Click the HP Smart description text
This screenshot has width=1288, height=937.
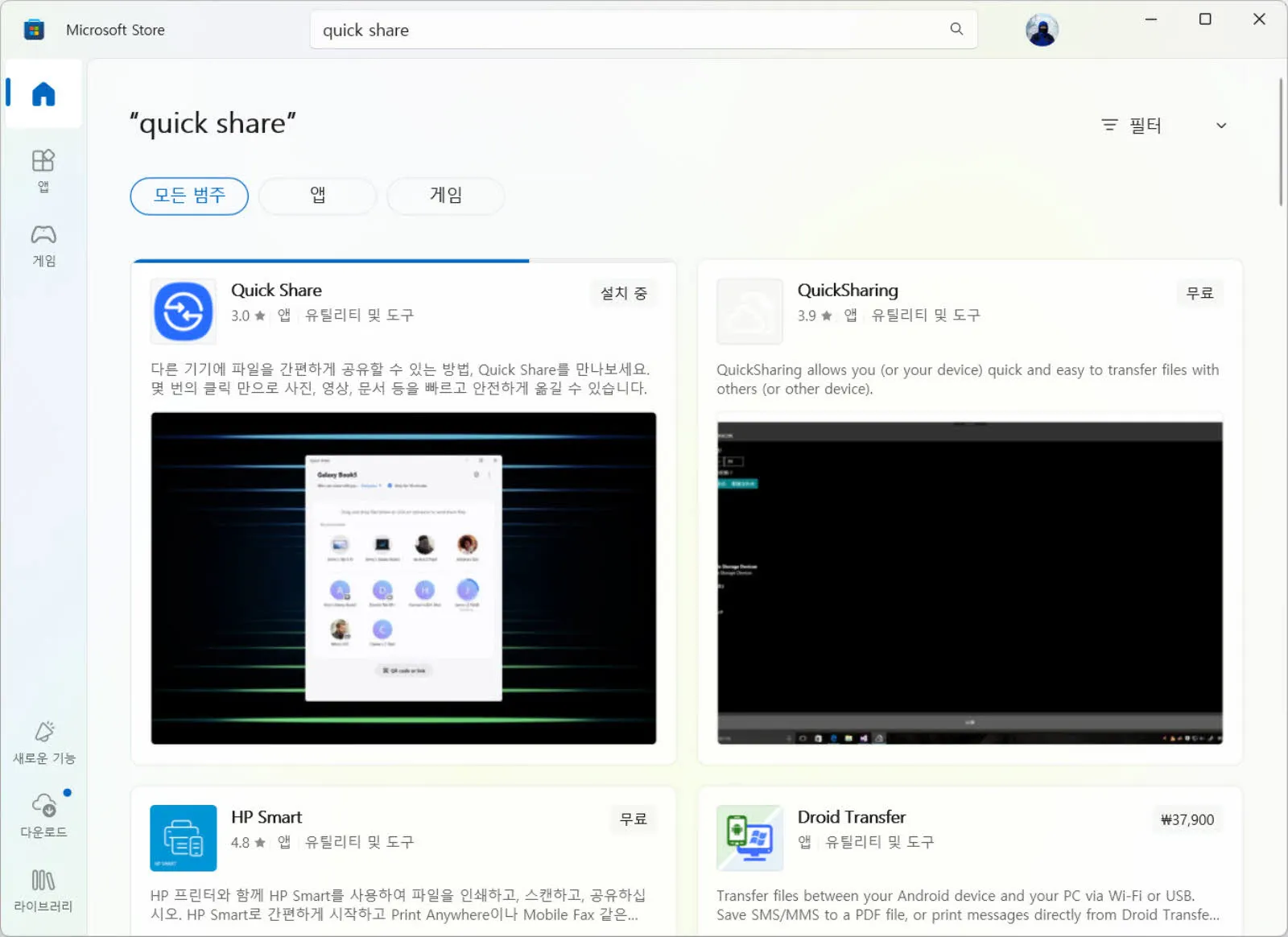point(398,905)
